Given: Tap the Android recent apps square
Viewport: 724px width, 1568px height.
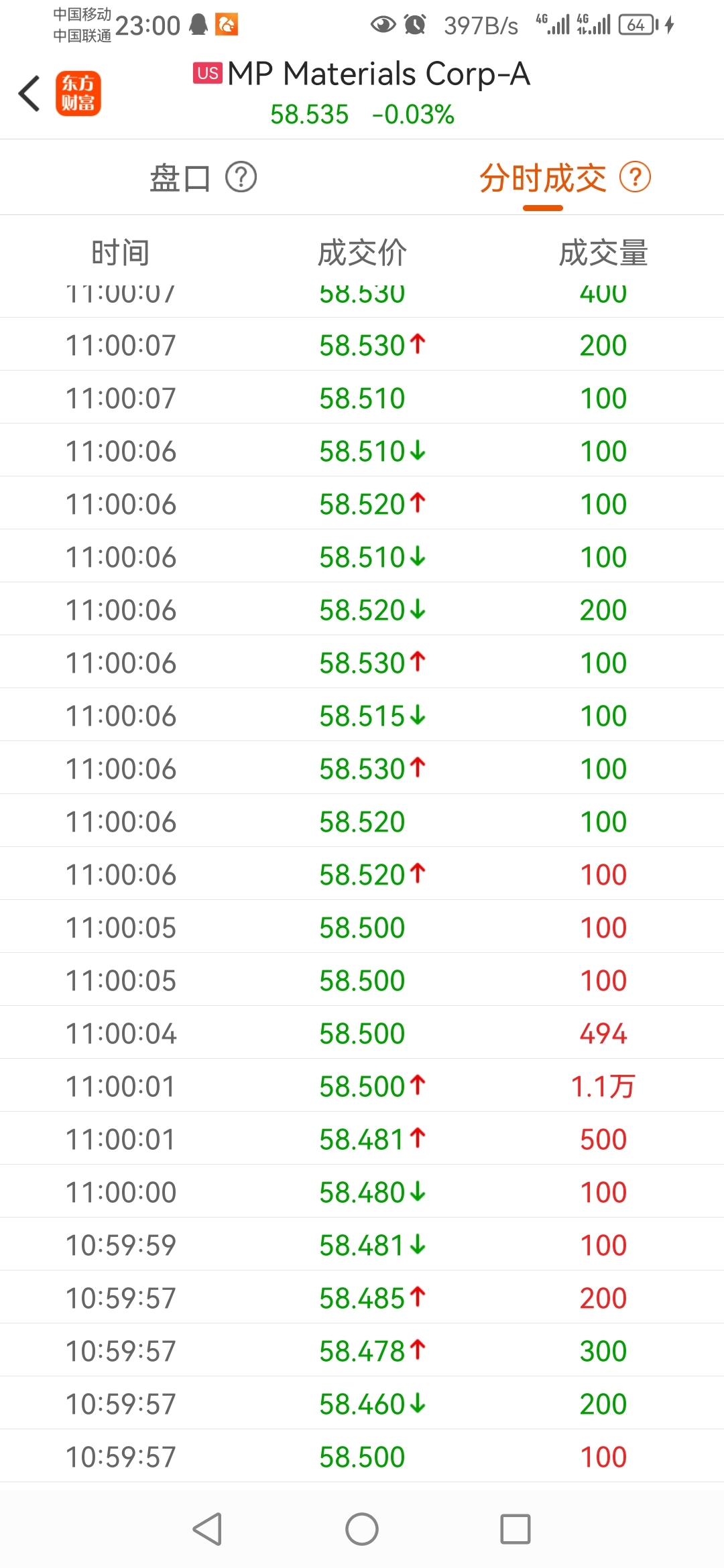Looking at the screenshot, I should pyautogui.click(x=516, y=1529).
